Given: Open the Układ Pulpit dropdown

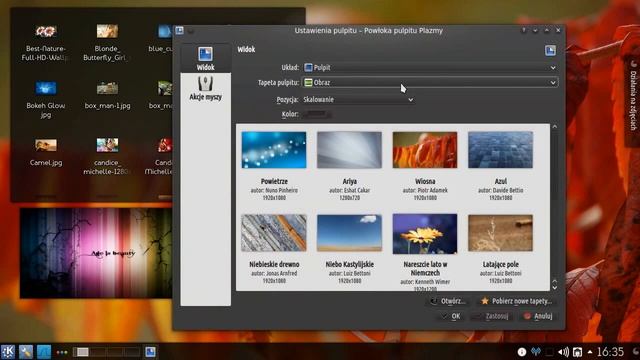Looking at the screenshot, I should [x=430, y=67].
